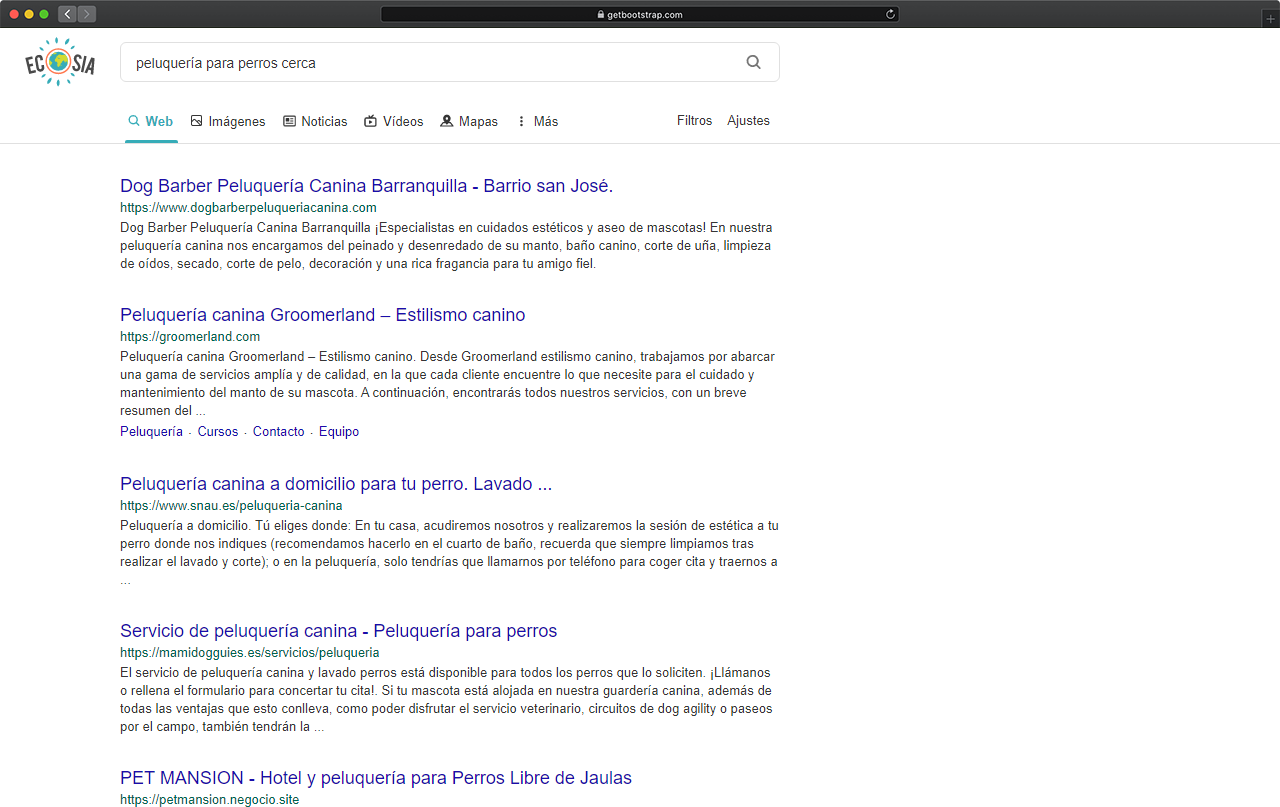The width and height of the screenshot is (1280, 807).
Task: Switch to the Vídeos tab
Action: pos(393,121)
